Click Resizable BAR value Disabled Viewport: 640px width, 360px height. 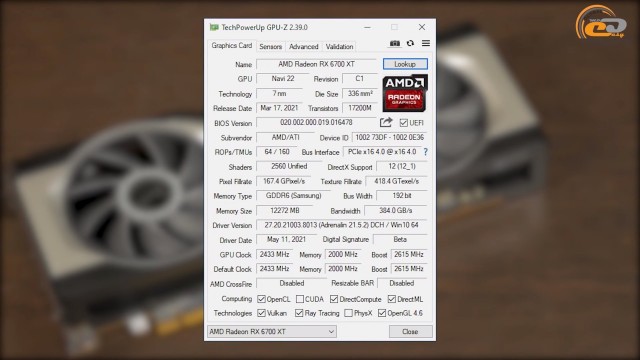pos(402,283)
